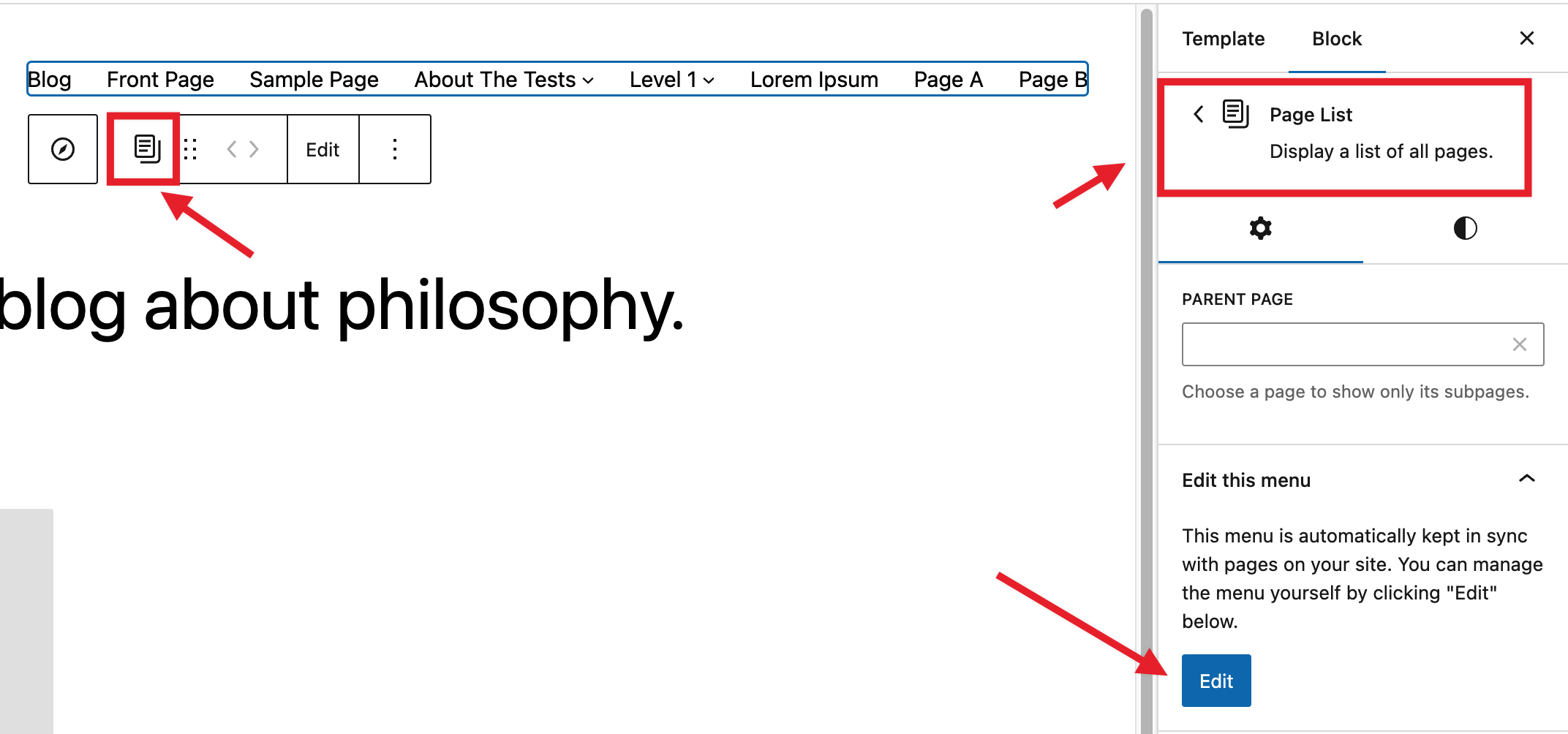Open the Settings gear tab in sidebar
This screenshot has height=734, width=1568.
coord(1260,229)
